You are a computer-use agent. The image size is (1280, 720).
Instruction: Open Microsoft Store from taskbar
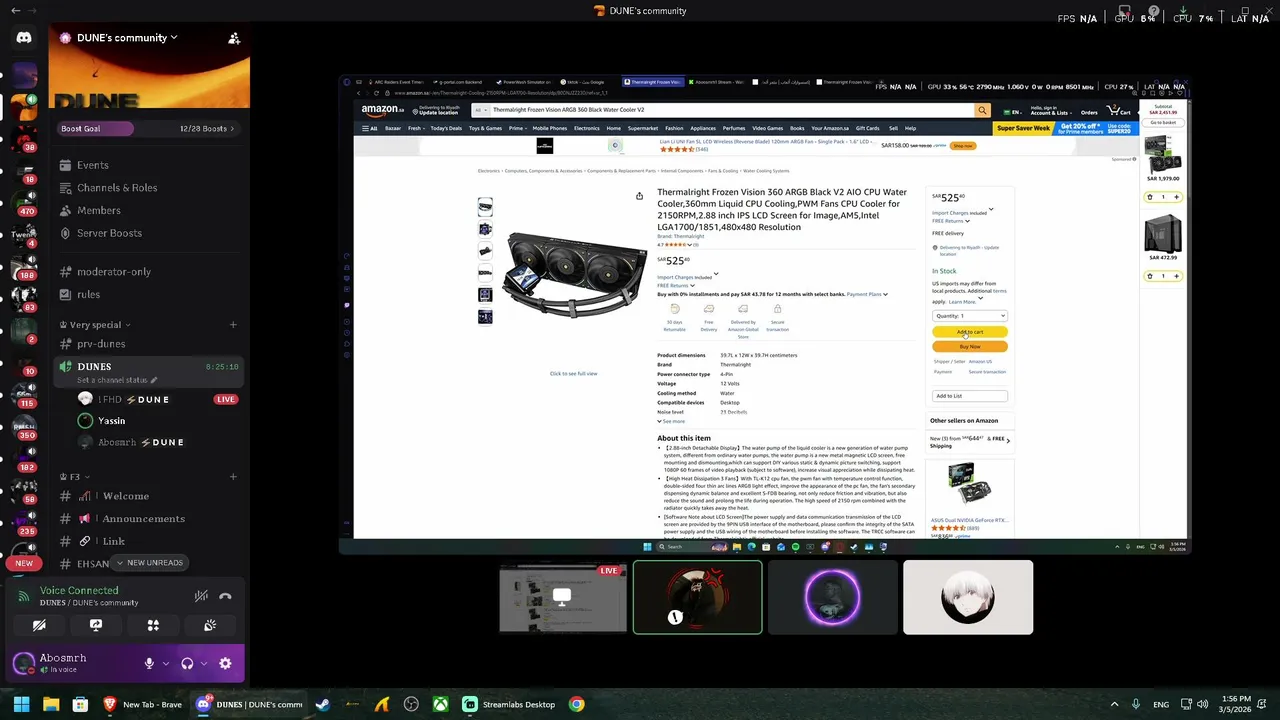click(x=80, y=704)
